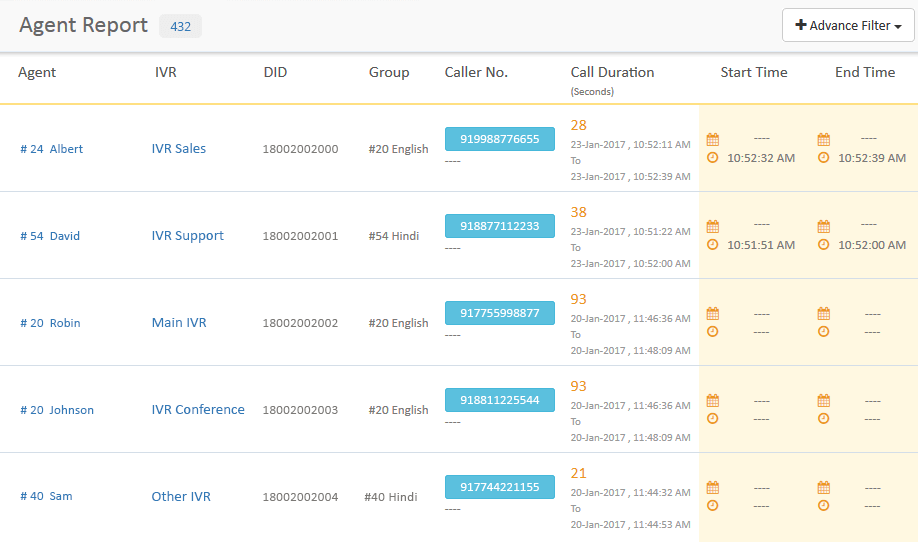
Task: Click clock icon in Johnson's Start Time
Action: pyautogui.click(x=713, y=418)
